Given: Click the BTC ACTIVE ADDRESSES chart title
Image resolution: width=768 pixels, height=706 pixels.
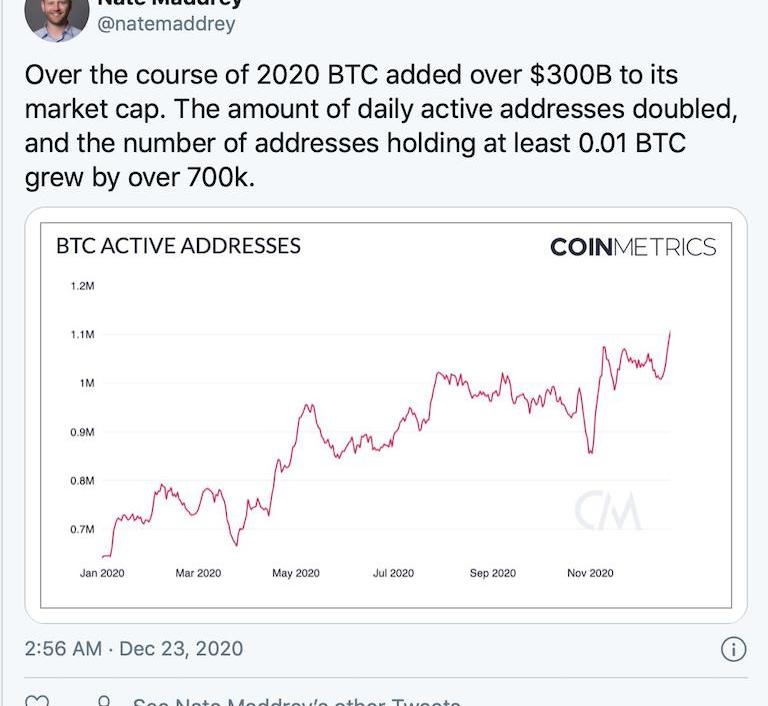Looking at the screenshot, I should point(178,246).
